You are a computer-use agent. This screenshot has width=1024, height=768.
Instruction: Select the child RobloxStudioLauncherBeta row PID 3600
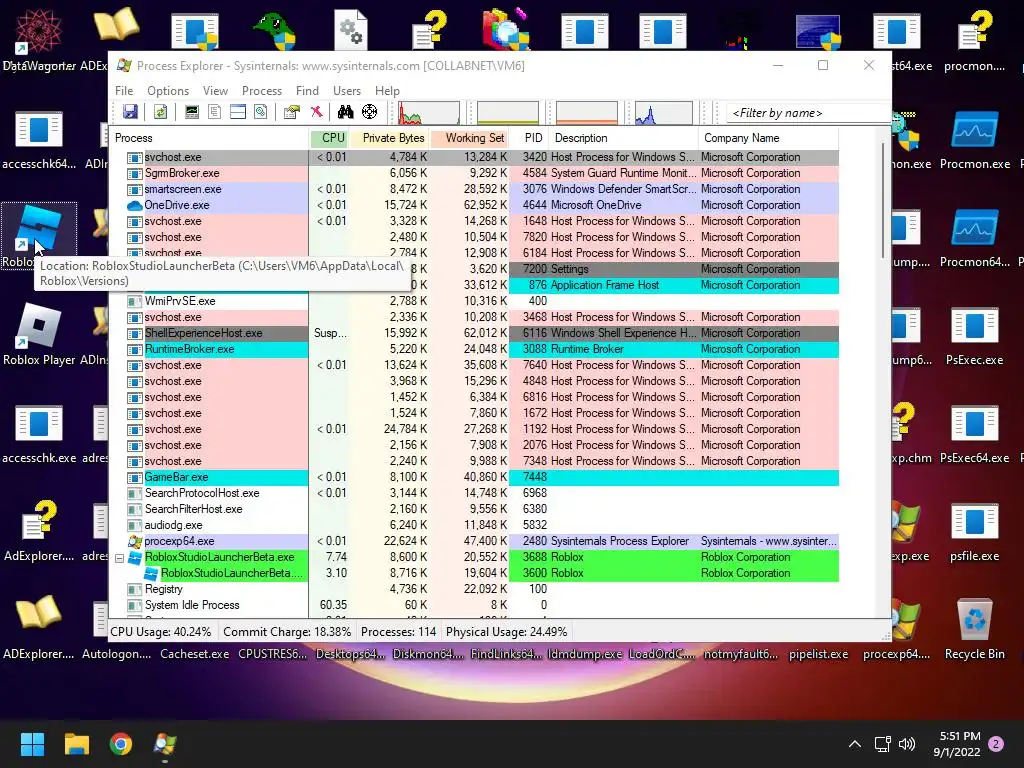coord(474,573)
